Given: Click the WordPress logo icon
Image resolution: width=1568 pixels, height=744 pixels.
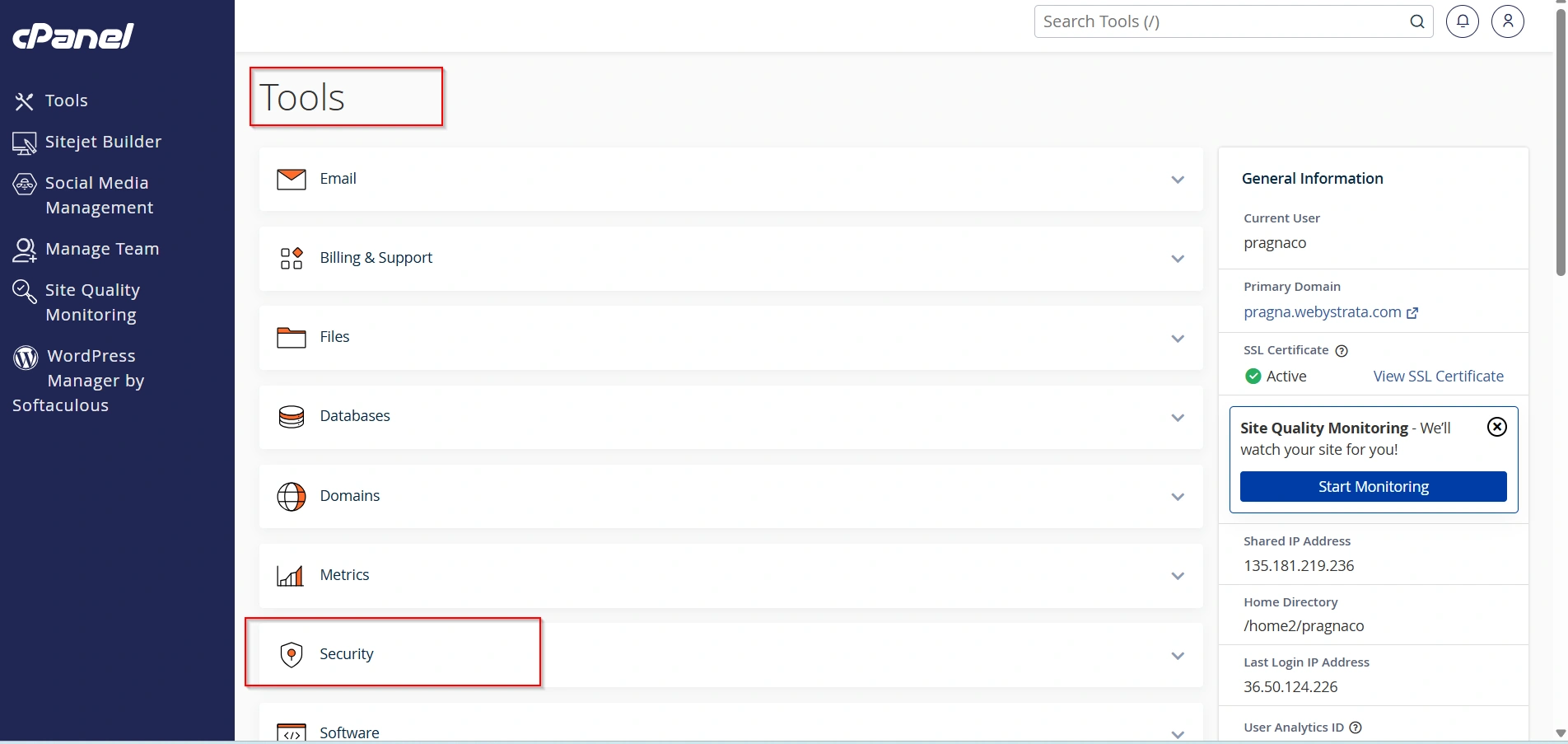Looking at the screenshot, I should point(26,358).
